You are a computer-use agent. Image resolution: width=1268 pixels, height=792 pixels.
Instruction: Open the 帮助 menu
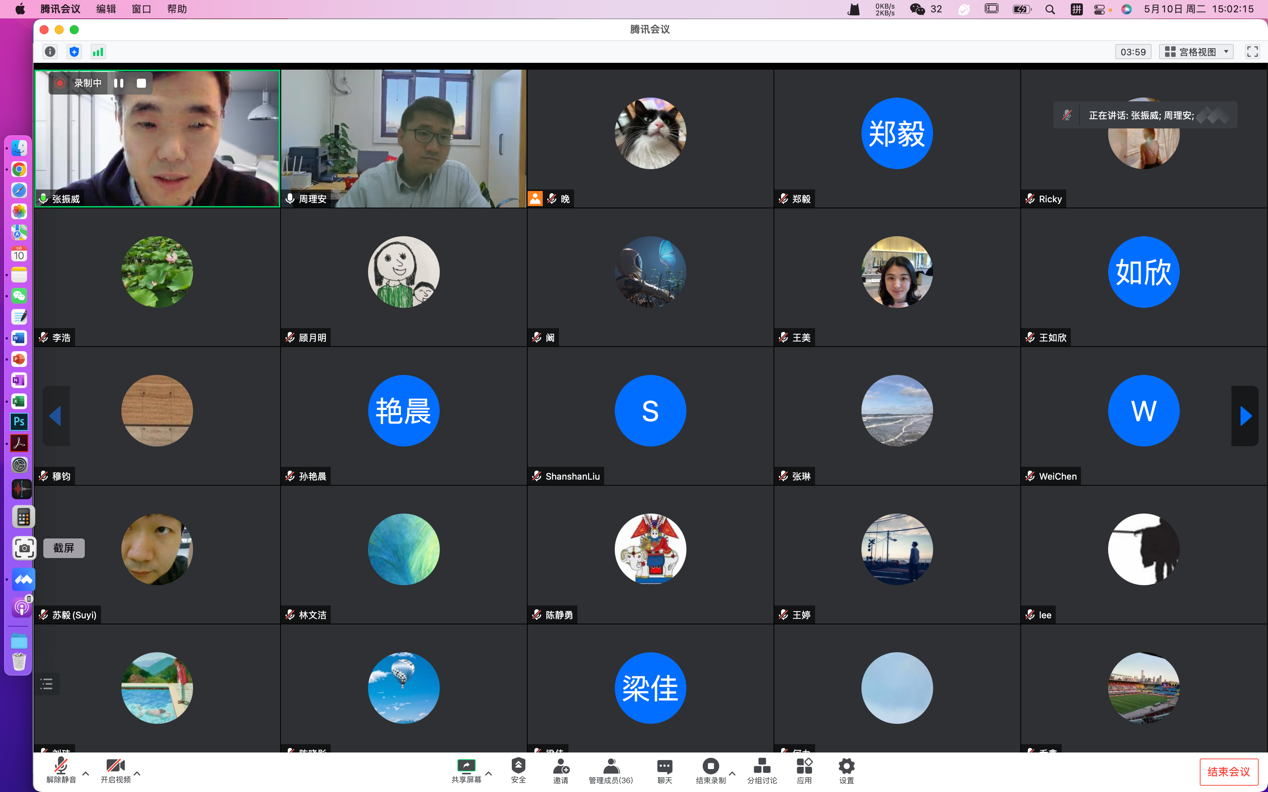(x=177, y=9)
